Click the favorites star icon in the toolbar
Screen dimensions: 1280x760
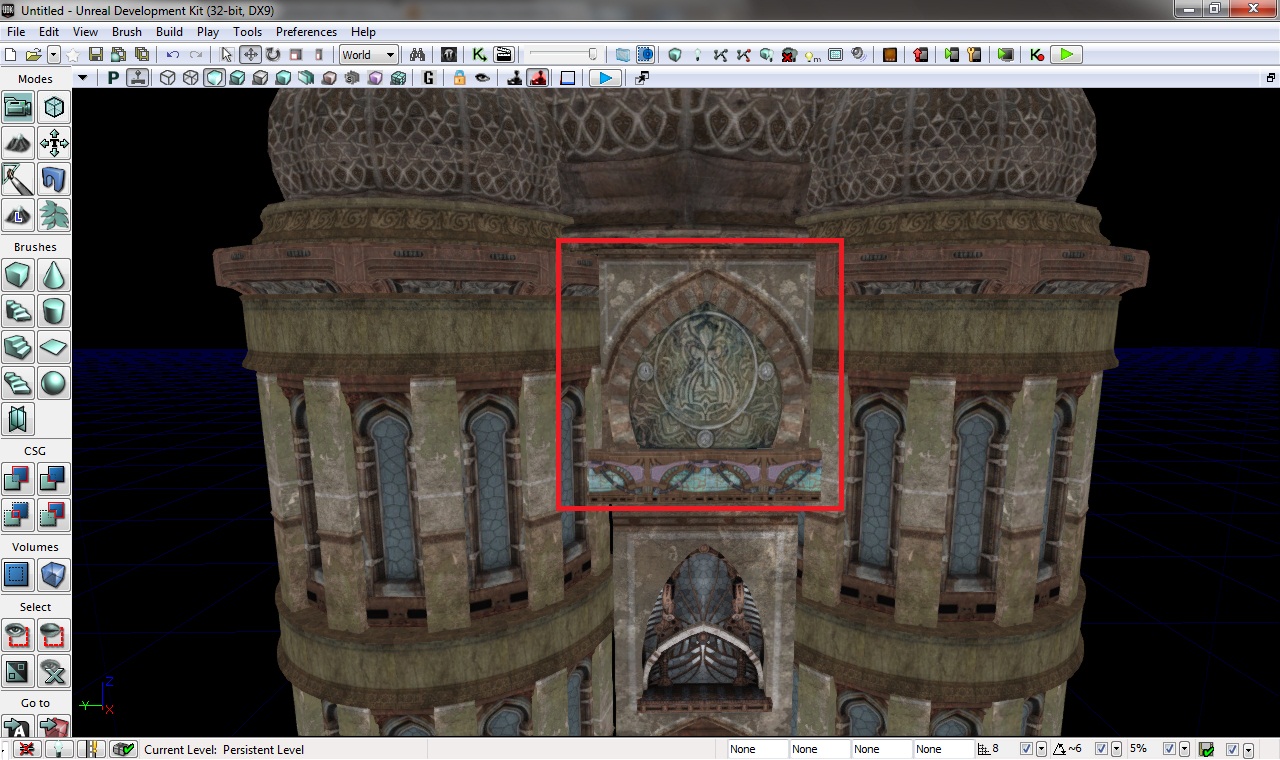[x=73, y=55]
